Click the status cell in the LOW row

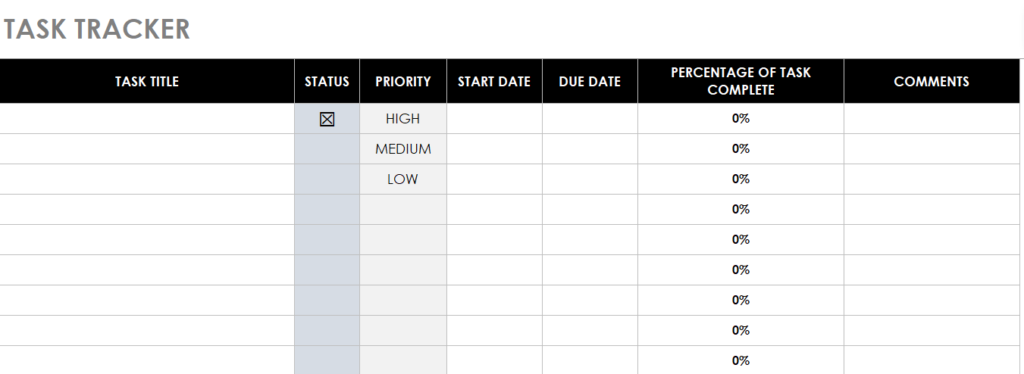coord(327,179)
